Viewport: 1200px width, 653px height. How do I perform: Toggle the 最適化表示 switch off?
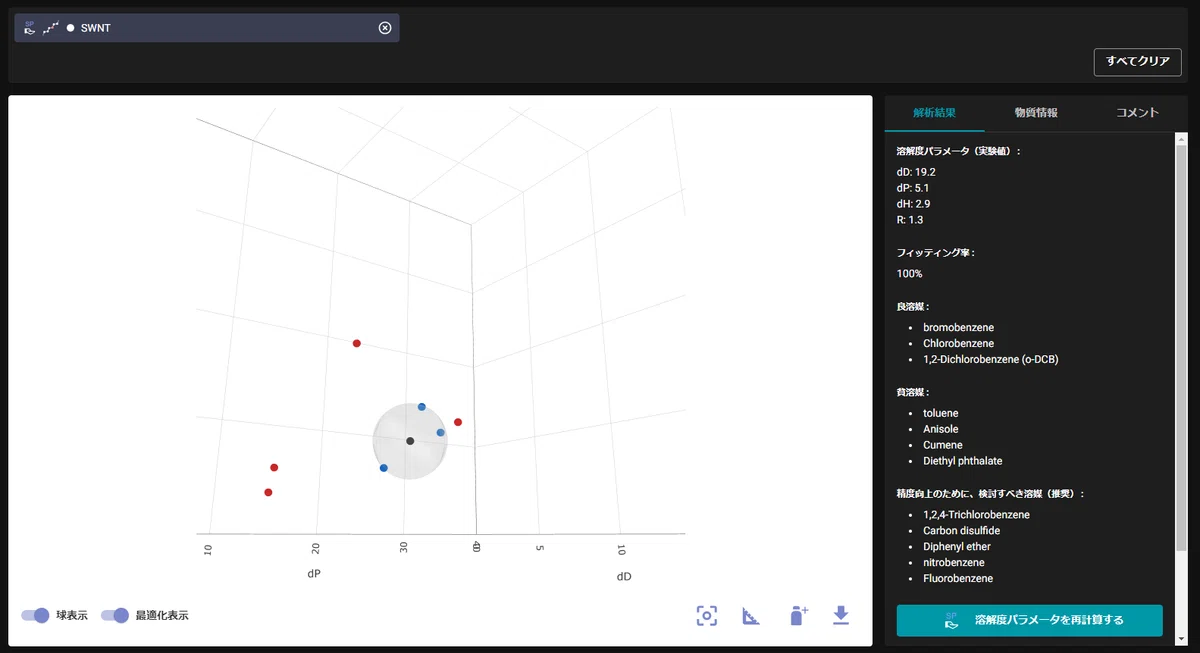[115, 615]
